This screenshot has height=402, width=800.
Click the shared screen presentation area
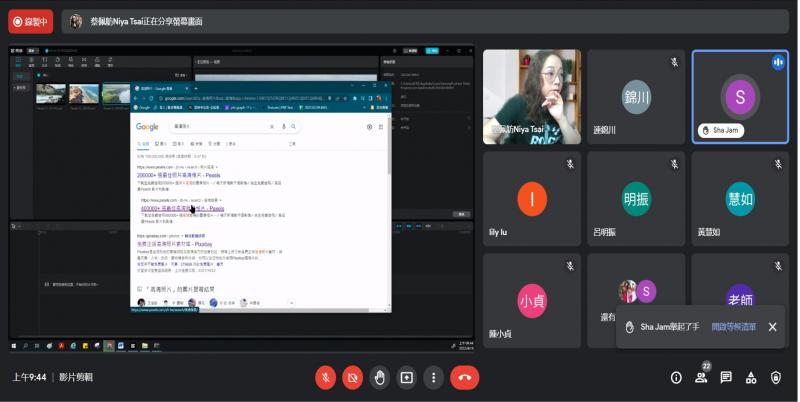click(x=240, y=198)
